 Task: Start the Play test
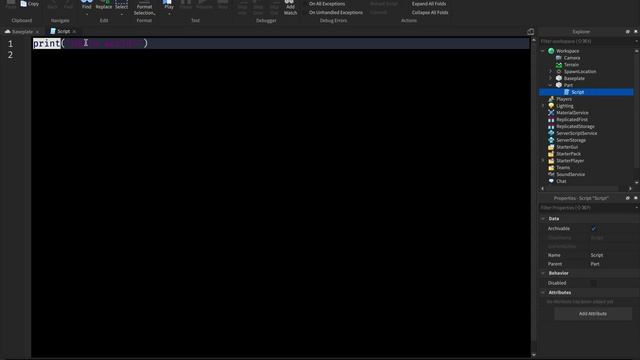[x=169, y=5]
